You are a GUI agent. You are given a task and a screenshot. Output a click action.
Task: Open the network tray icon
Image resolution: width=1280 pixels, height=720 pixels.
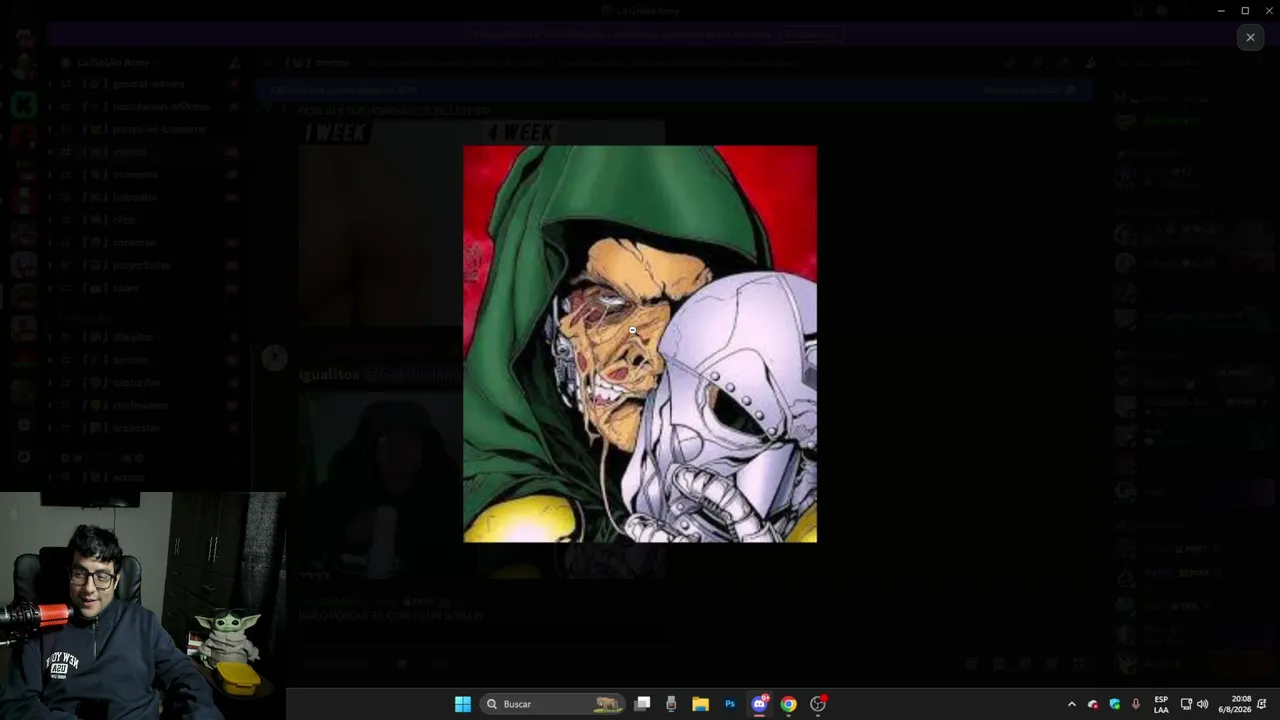[1186, 704]
